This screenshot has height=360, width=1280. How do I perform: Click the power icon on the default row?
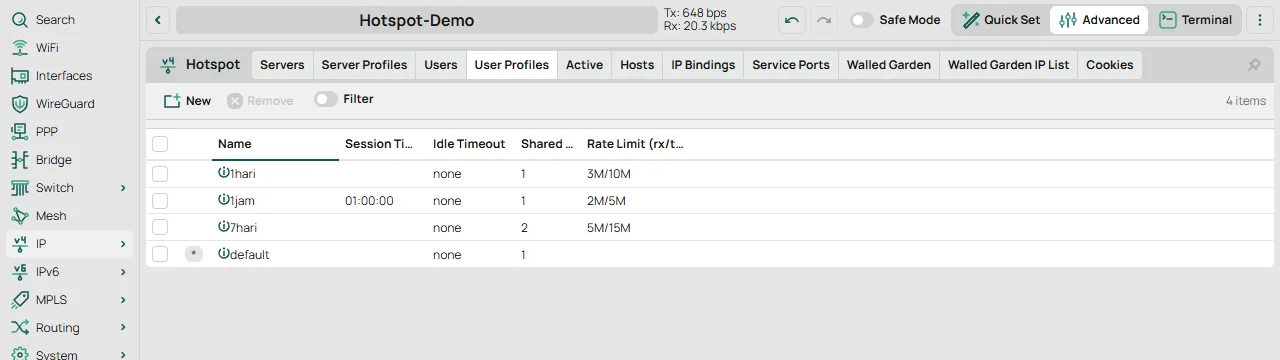pyautogui.click(x=224, y=254)
